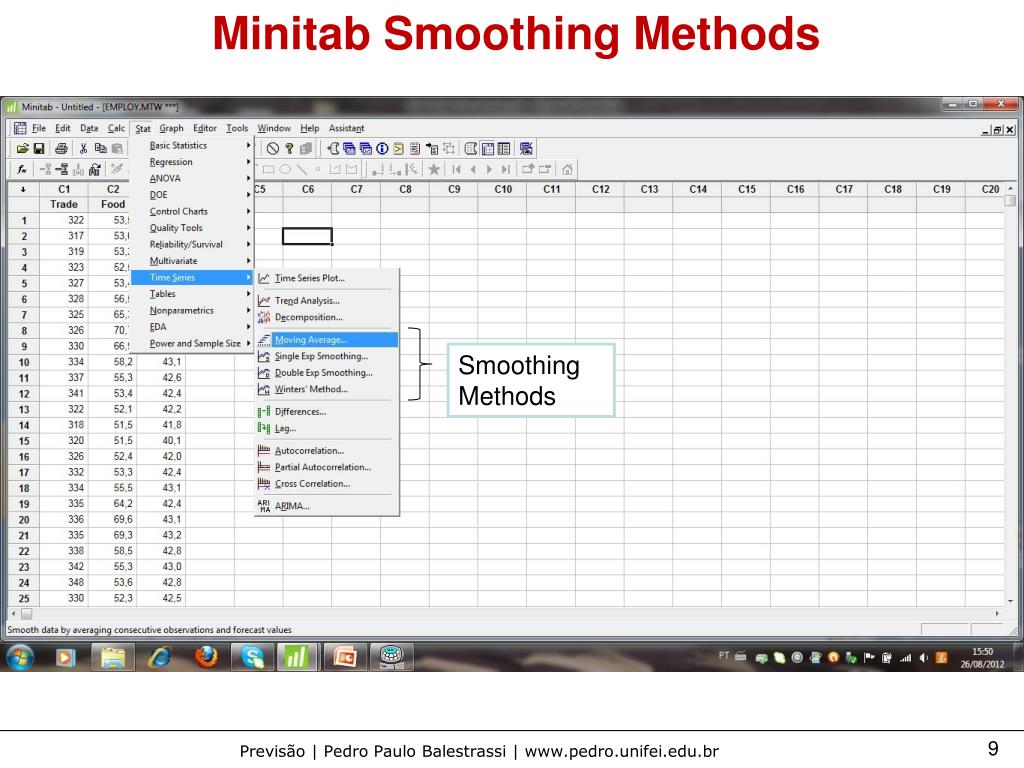Open the Assistant menu
Viewport: 1024px width, 768px height.
click(346, 129)
